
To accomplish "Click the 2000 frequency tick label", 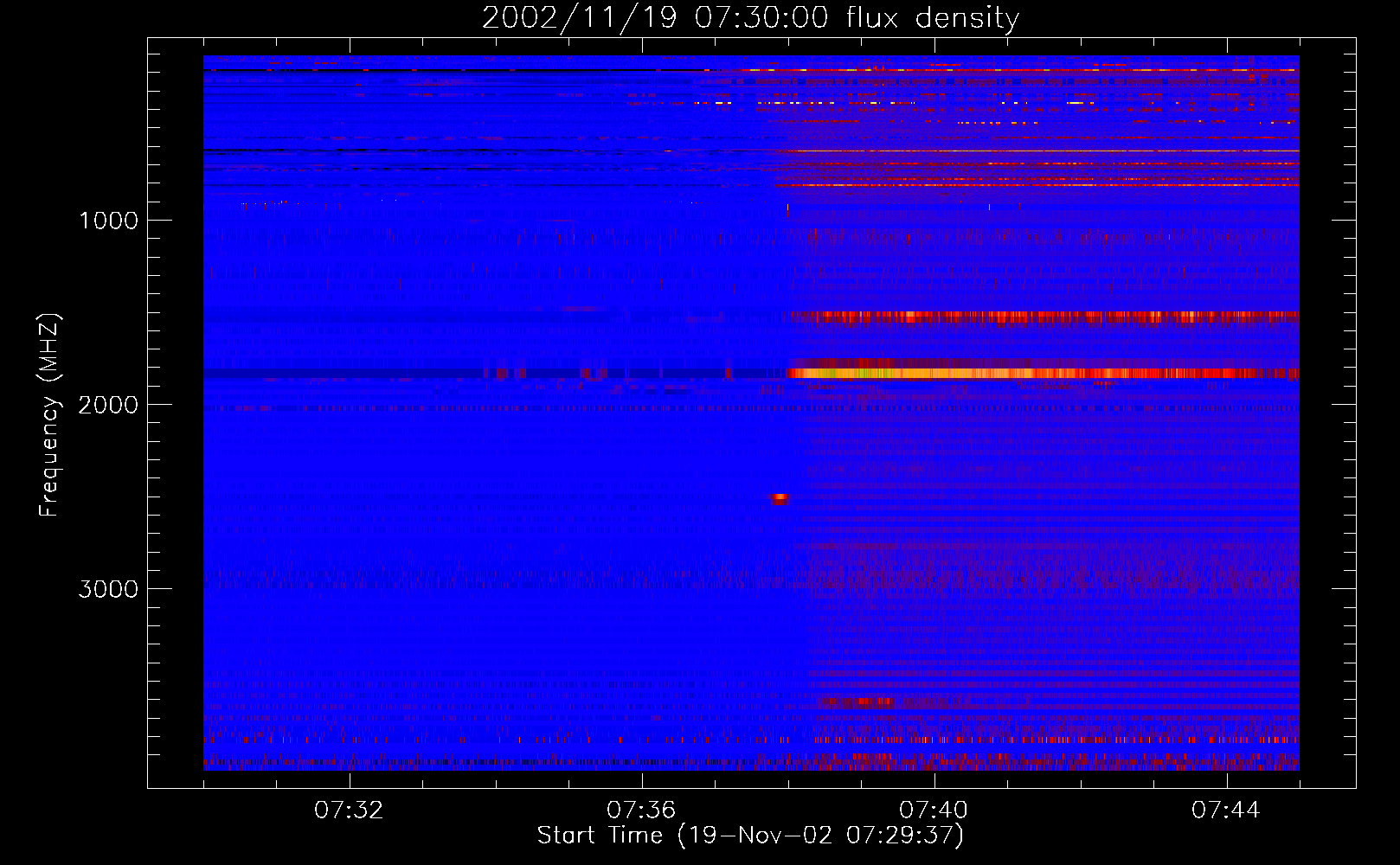I will coord(108,405).
